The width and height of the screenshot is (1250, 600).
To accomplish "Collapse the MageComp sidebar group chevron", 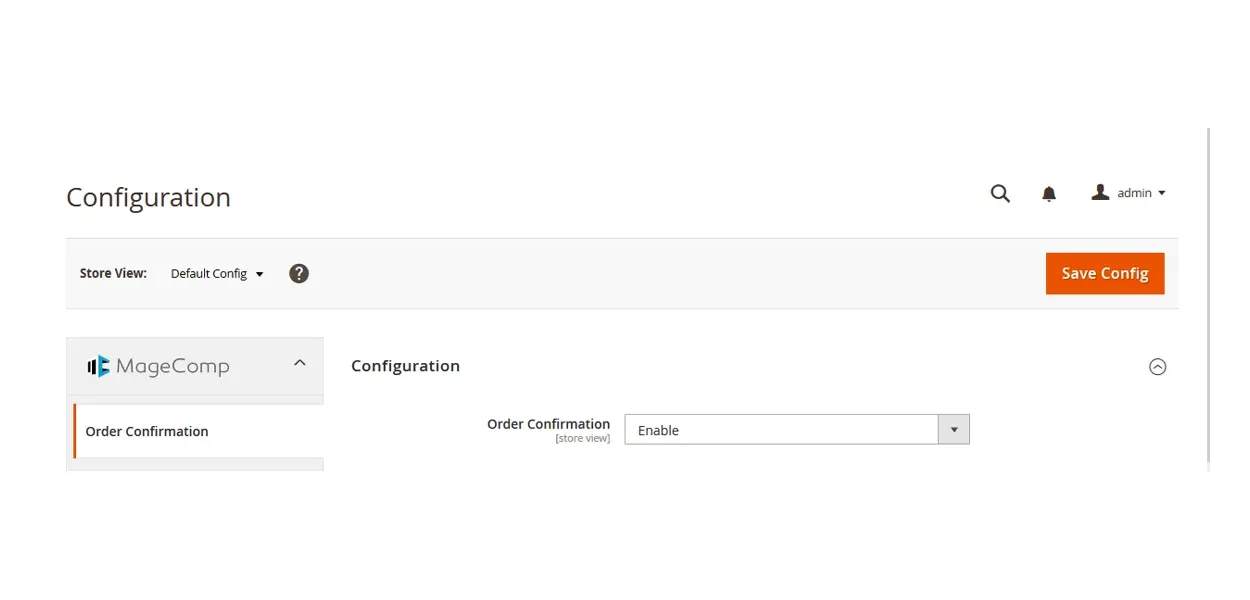I will point(300,363).
